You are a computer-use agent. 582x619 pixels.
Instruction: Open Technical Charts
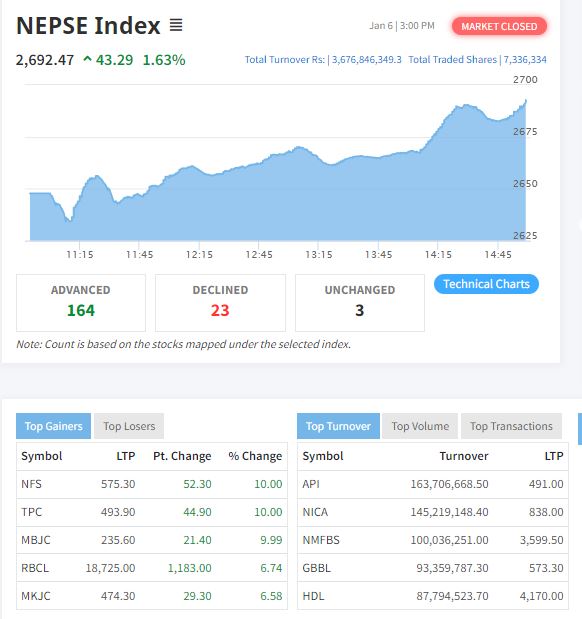[x=486, y=284]
